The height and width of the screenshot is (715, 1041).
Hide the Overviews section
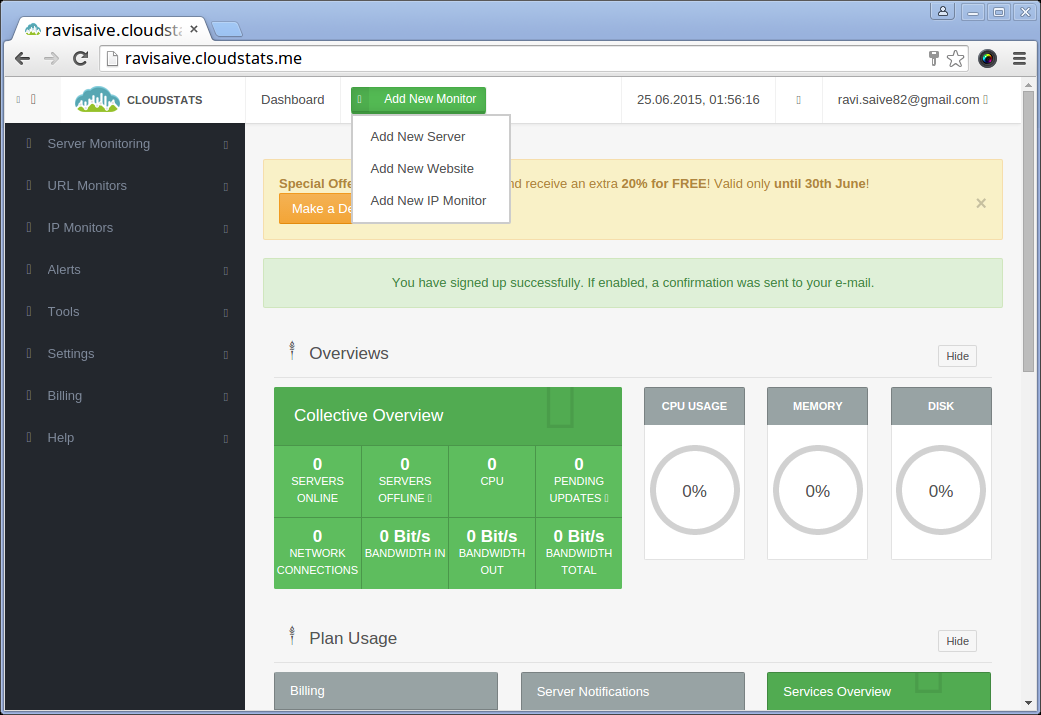(957, 356)
